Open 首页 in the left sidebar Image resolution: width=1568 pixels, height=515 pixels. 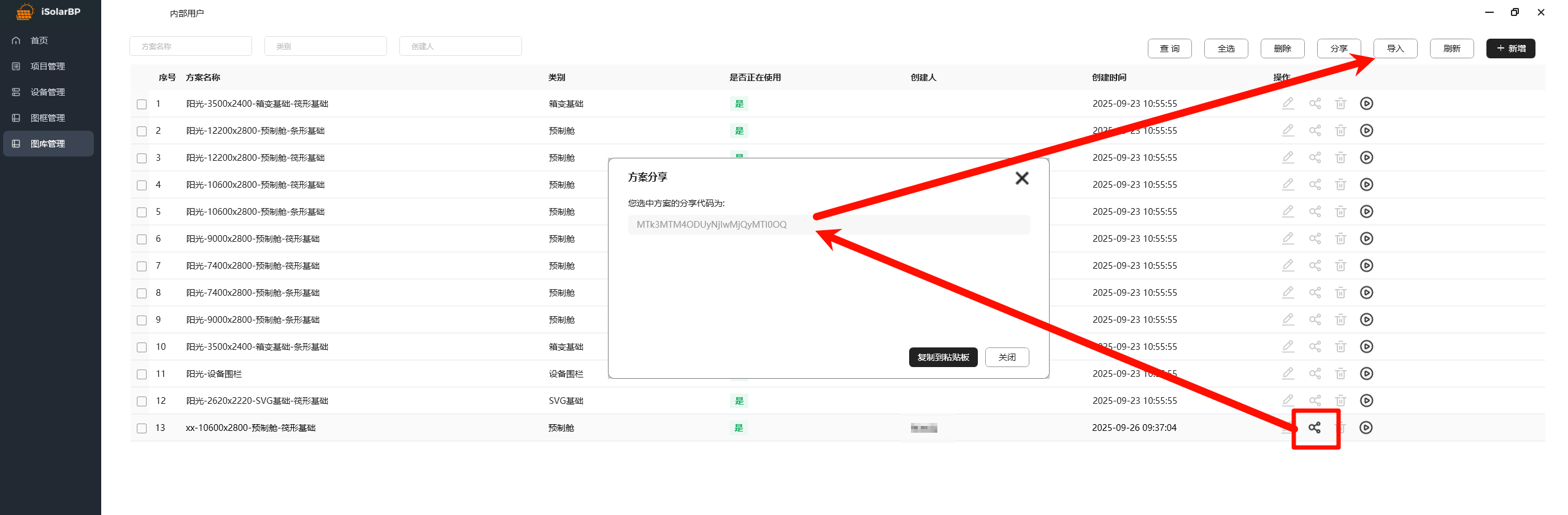tap(39, 41)
